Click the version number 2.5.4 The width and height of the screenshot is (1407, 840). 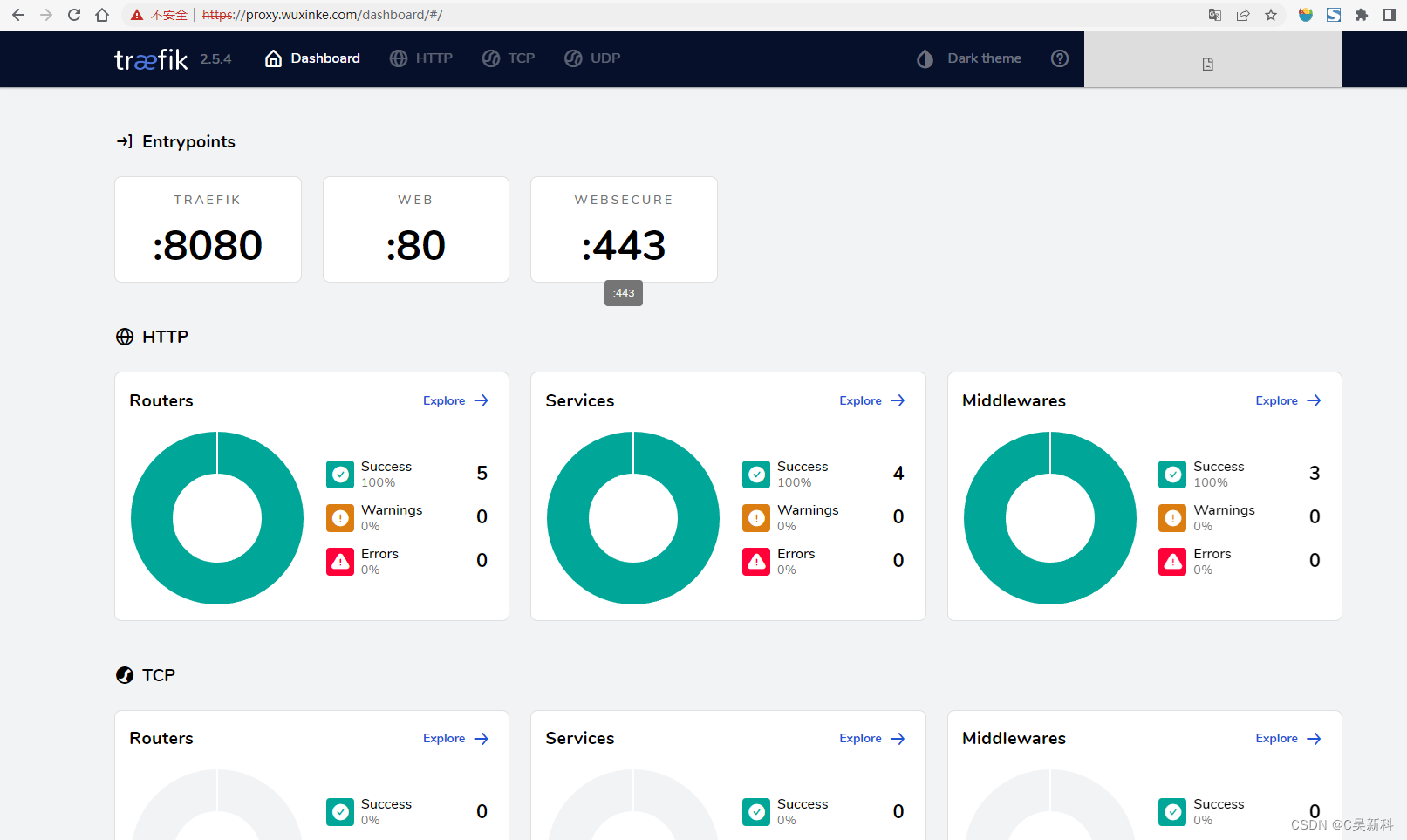(x=215, y=59)
